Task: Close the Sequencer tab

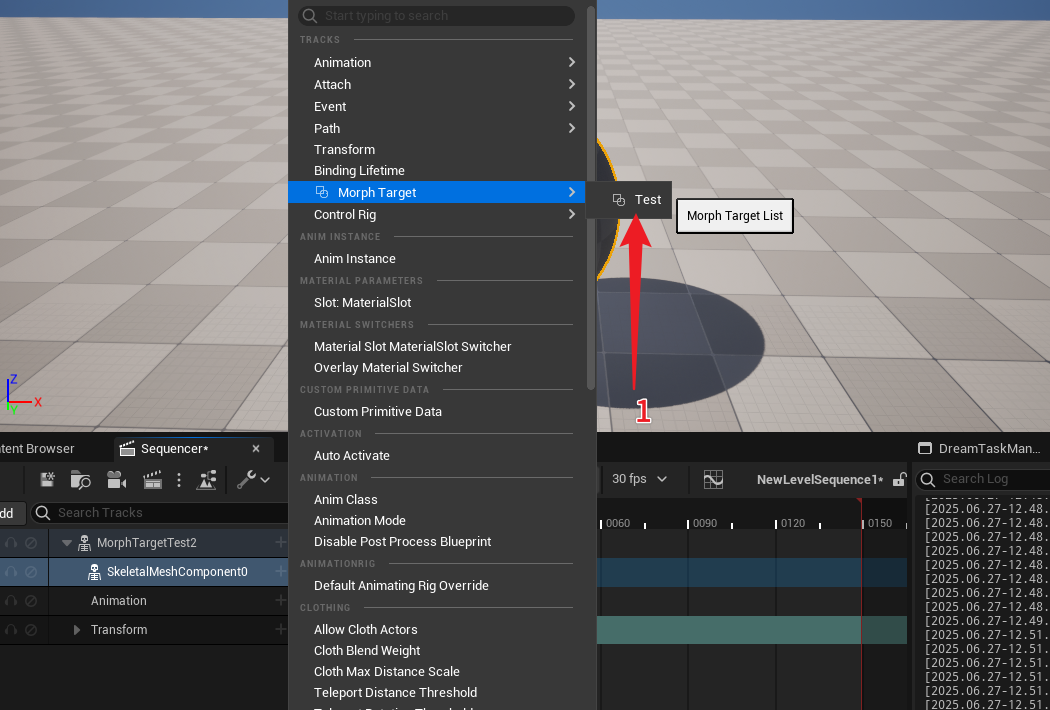Action: (x=256, y=449)
